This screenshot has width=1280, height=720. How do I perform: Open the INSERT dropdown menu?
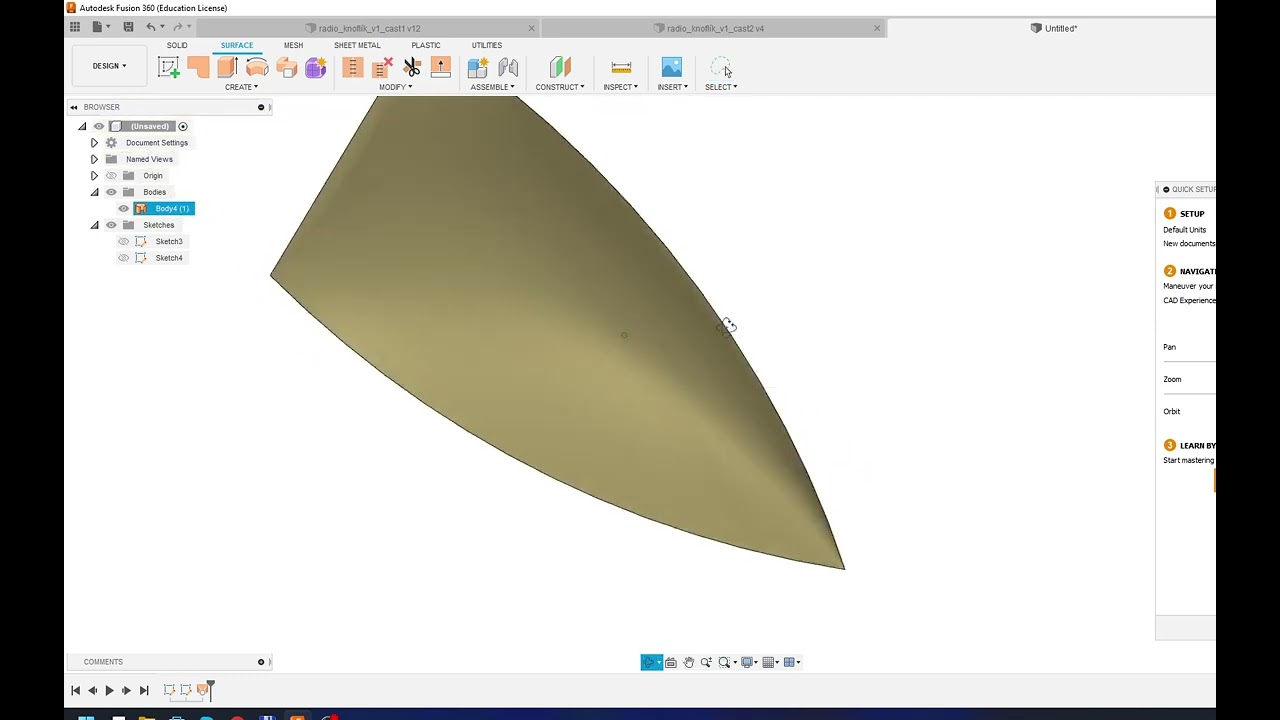(672, 87)
